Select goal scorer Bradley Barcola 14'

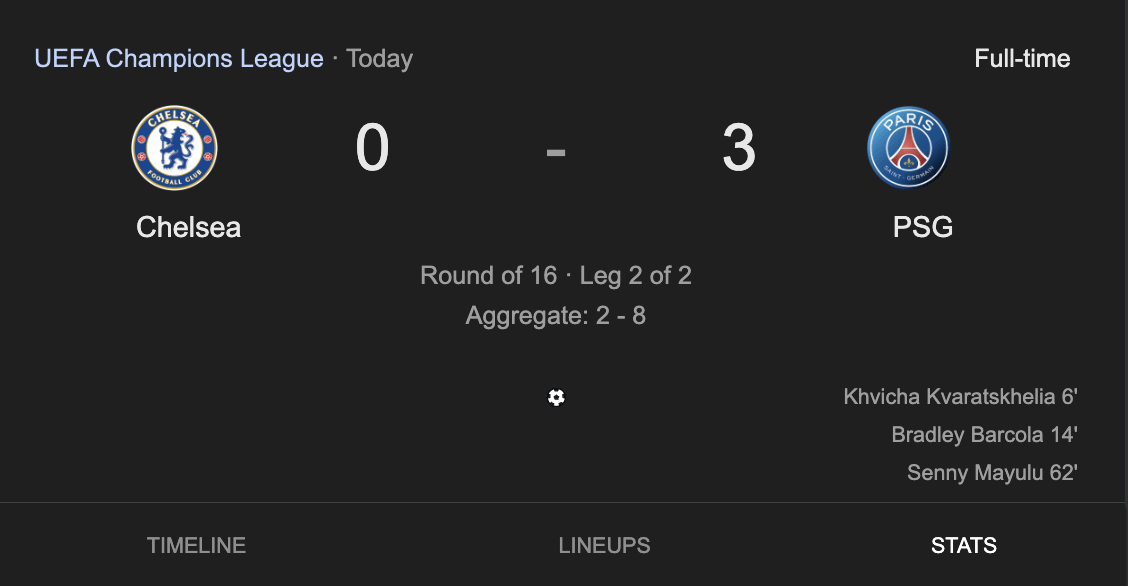tap(984, 435)
